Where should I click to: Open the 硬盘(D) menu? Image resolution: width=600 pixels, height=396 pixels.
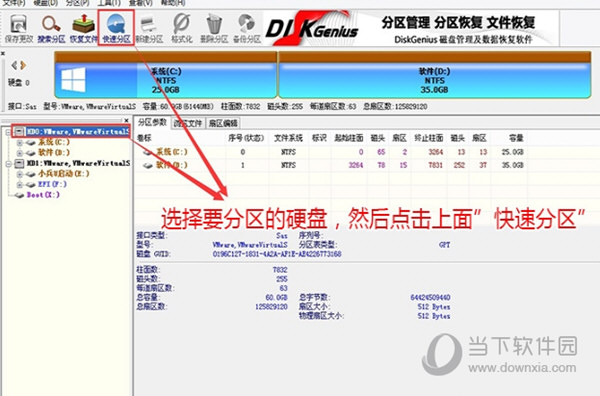point(46,3)
